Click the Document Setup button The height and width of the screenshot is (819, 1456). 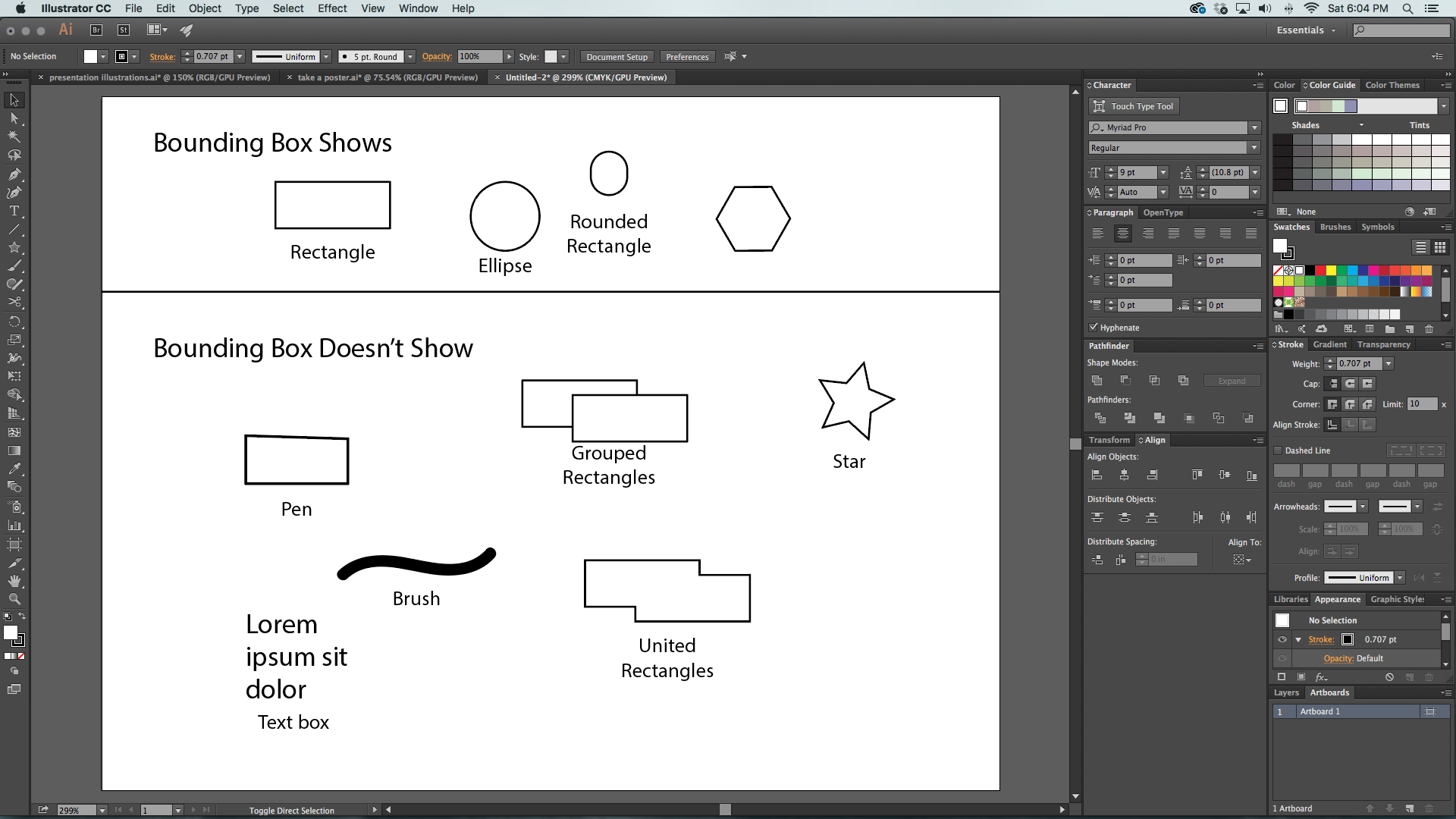click(x=616, y=56)
